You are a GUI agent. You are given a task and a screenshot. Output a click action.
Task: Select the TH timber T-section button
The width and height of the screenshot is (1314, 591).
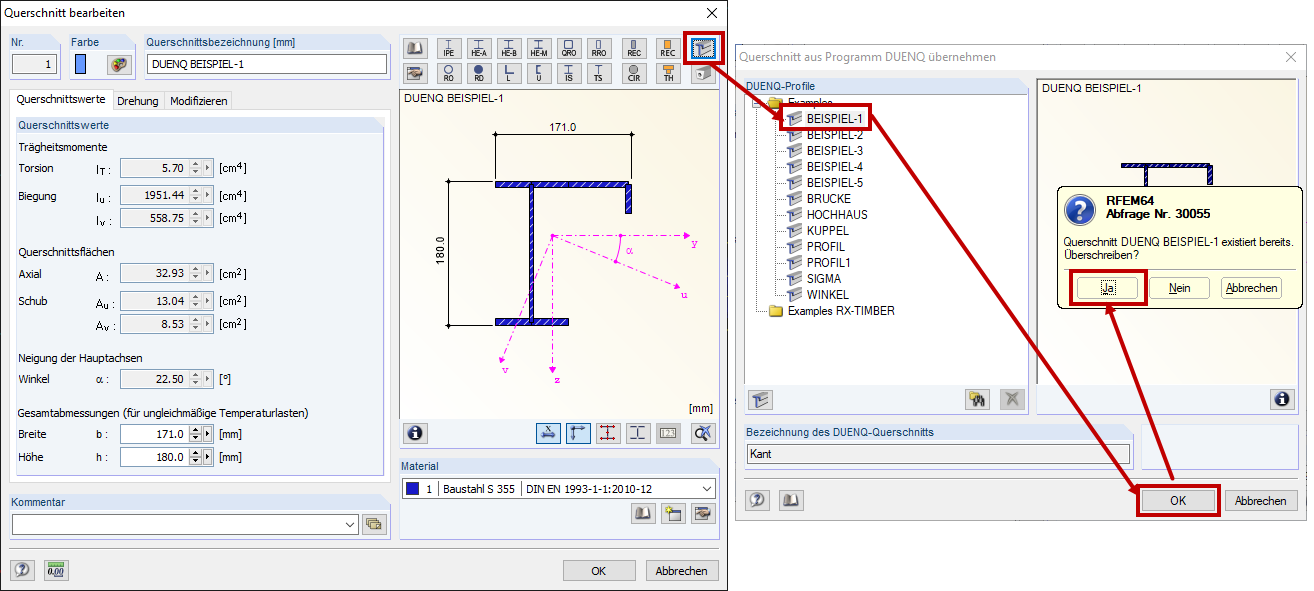point(668,73)
